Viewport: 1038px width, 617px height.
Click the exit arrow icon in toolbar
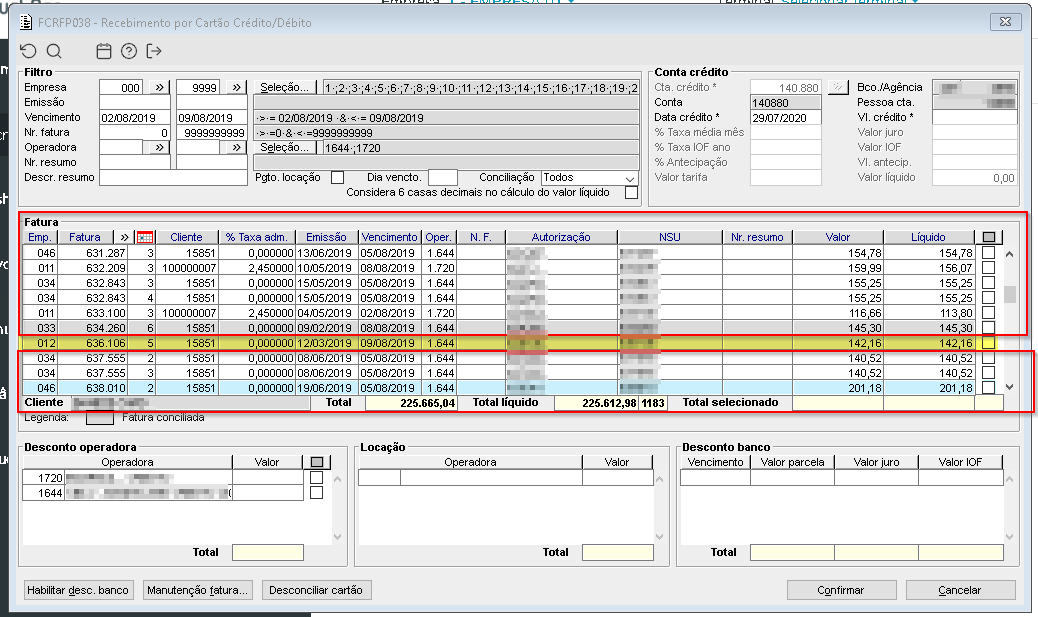coord(154,51)
